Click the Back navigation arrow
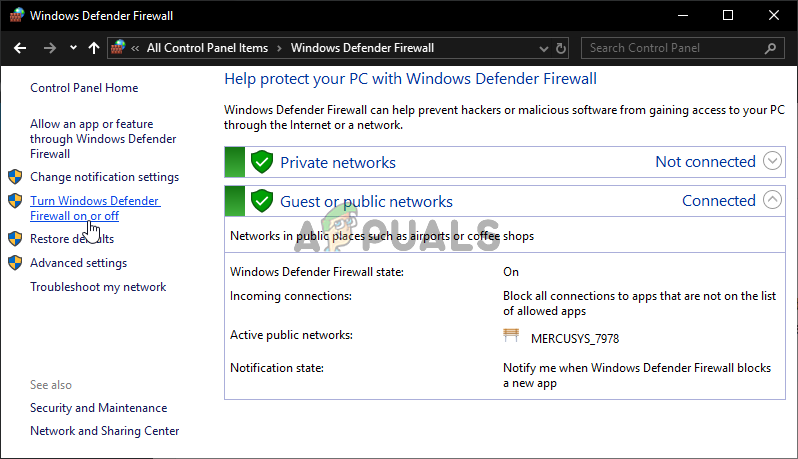The width and height of the screenshot is (798, 459). (19, 48)
